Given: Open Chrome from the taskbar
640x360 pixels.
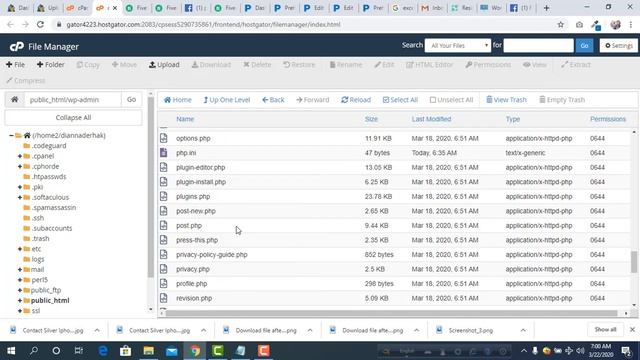Looking at the screenshot, I should [x=195, y=351].
